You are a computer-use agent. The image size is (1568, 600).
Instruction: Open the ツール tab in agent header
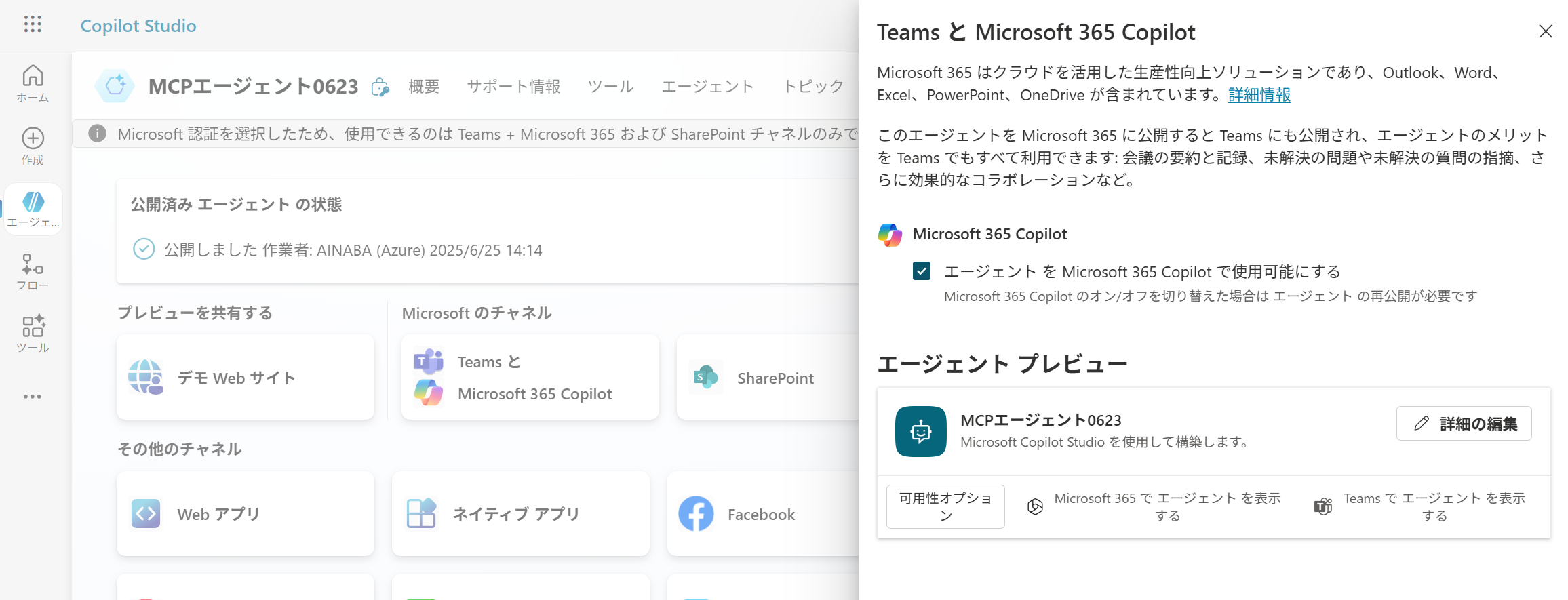610,86
